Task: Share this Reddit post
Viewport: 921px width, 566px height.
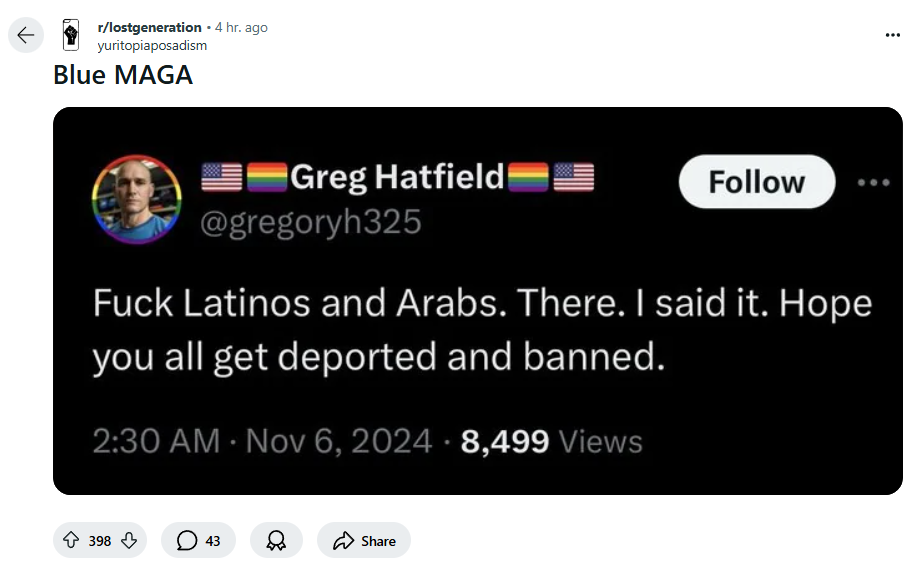Action: tap(364, 540)
